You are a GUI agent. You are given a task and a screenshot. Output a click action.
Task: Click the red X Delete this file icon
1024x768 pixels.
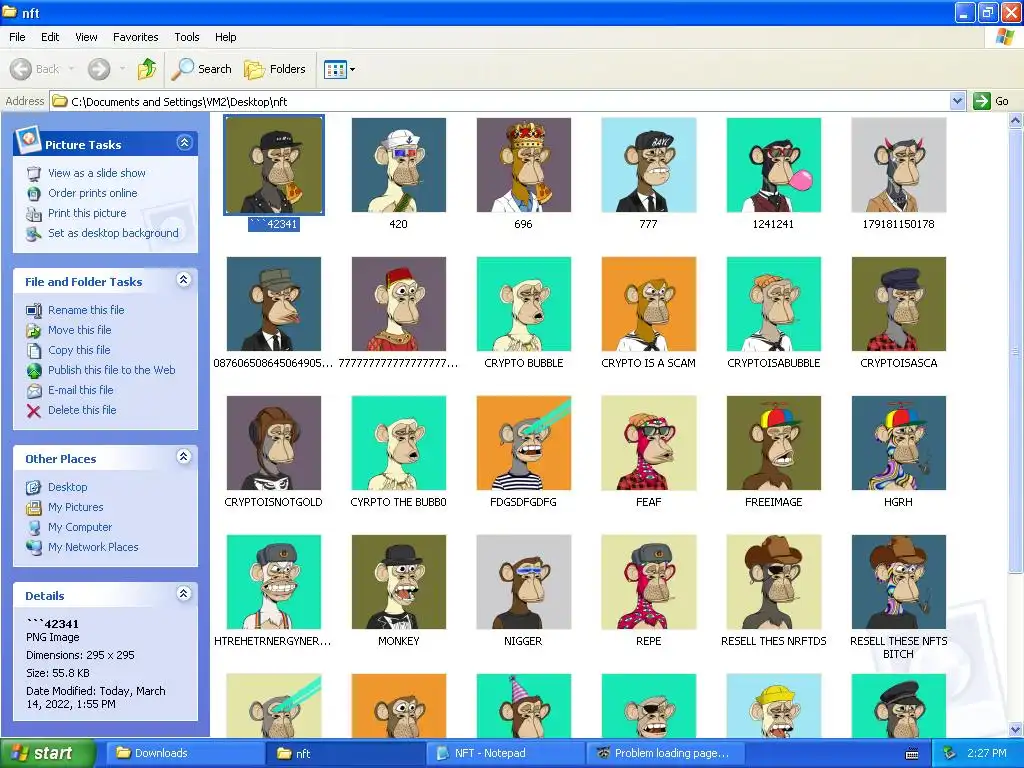[x=34, y=411]
